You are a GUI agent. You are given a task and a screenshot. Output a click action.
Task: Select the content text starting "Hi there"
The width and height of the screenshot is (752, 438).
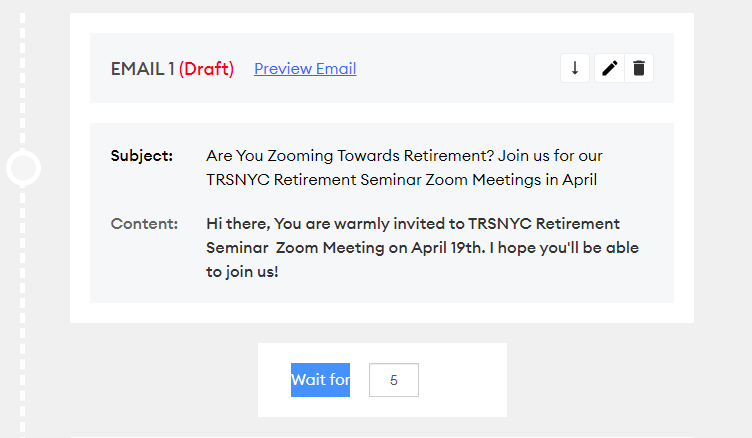tap(412, 224)
